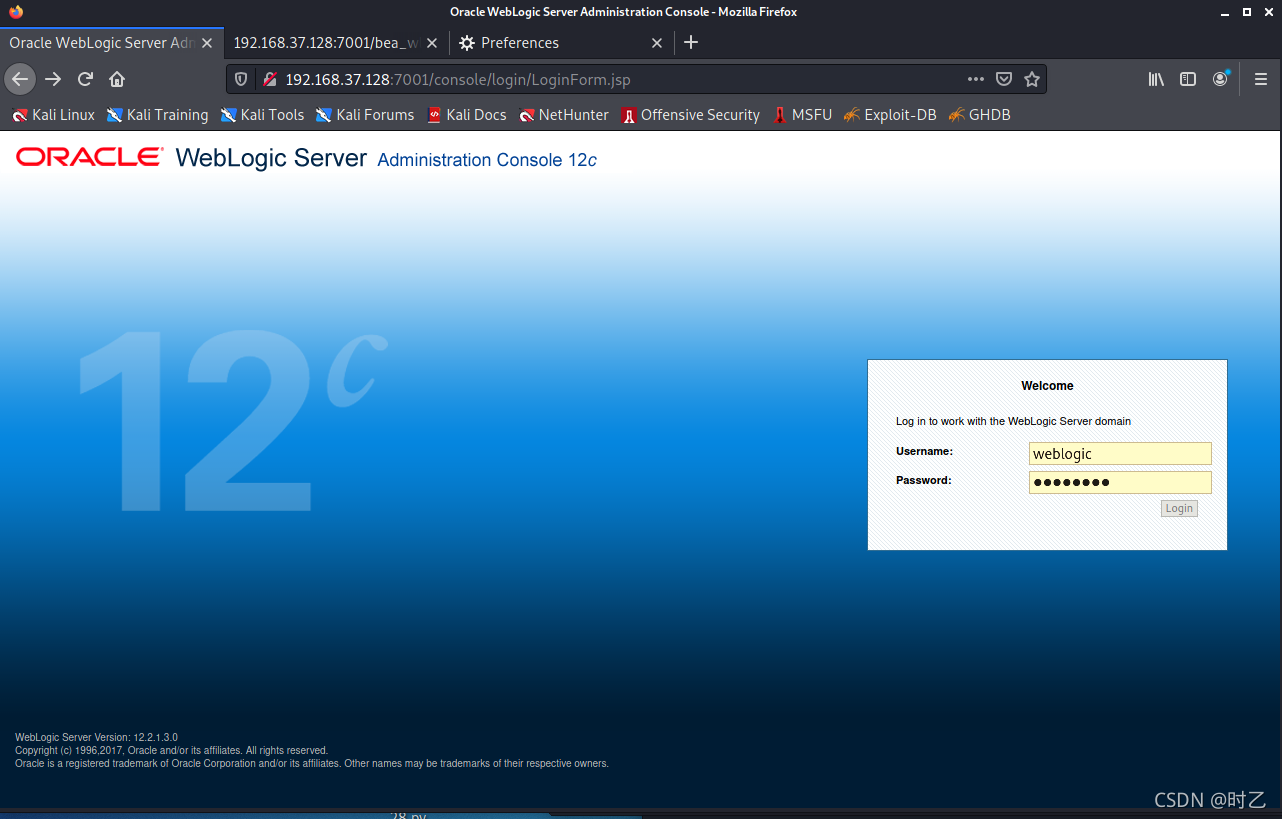Close the 192.168.37.128:7001/bea_w tab

point(432,43)
